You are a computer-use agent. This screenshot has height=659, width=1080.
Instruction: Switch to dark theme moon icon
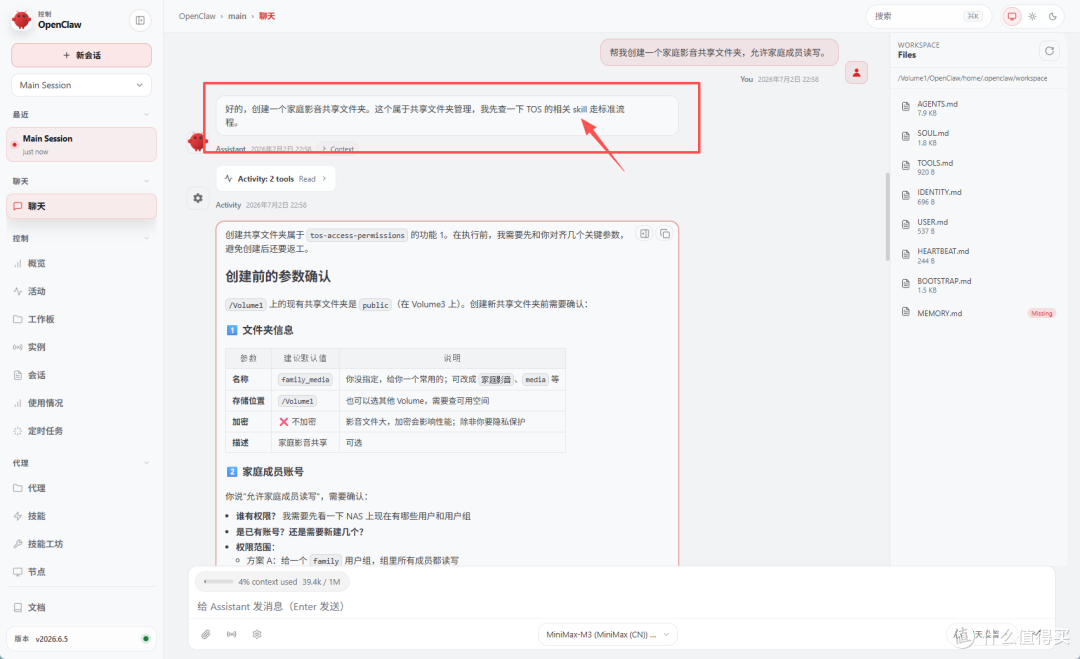[x=1052, y=17]
